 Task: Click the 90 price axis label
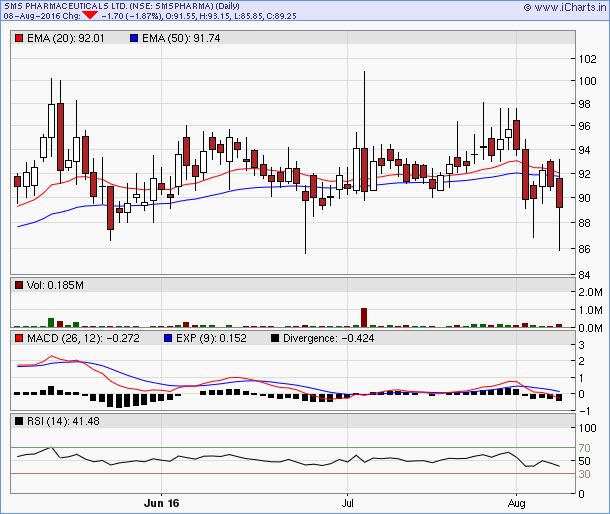click(584, 198)
